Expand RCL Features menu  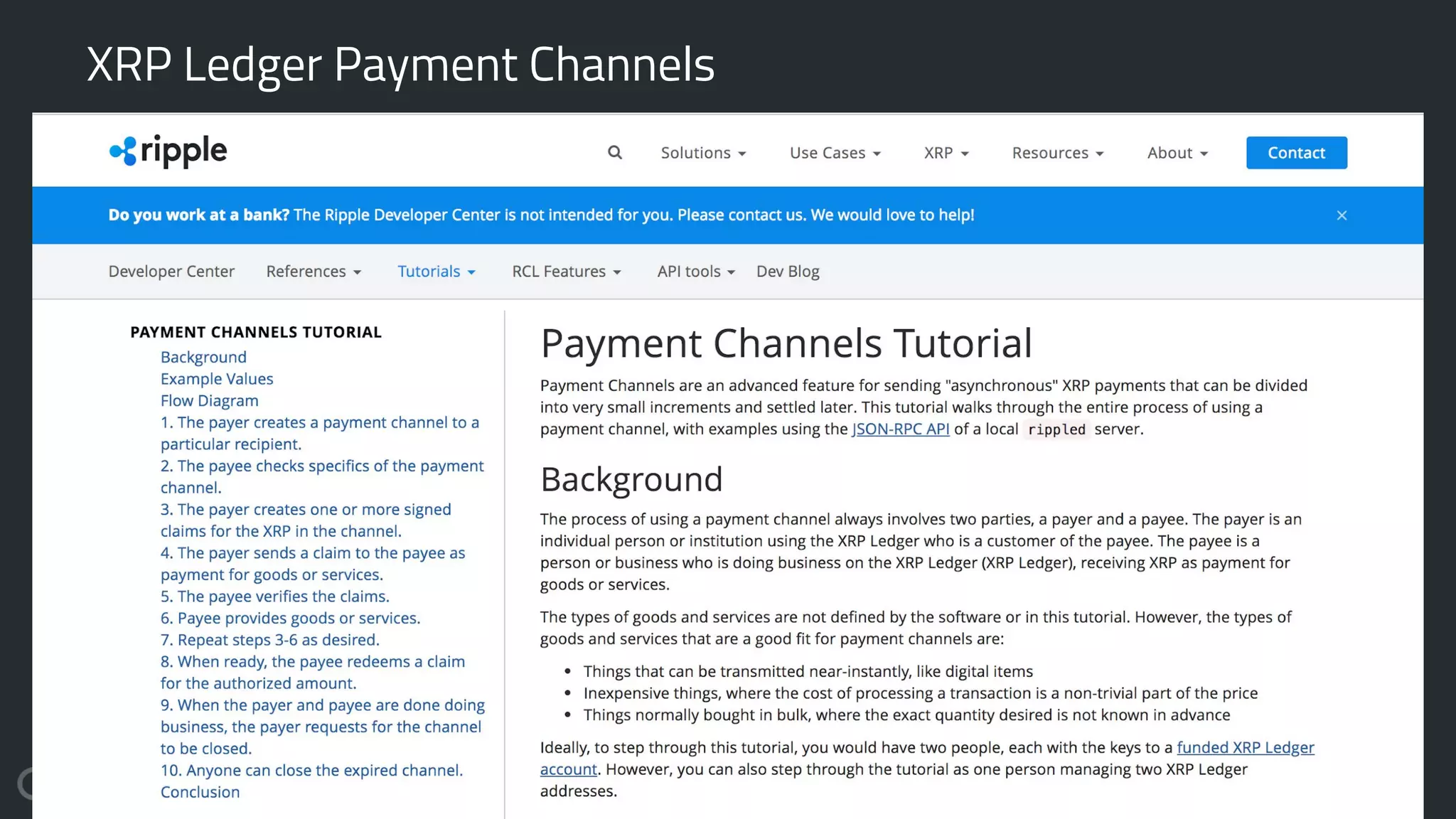coord(566,272)
